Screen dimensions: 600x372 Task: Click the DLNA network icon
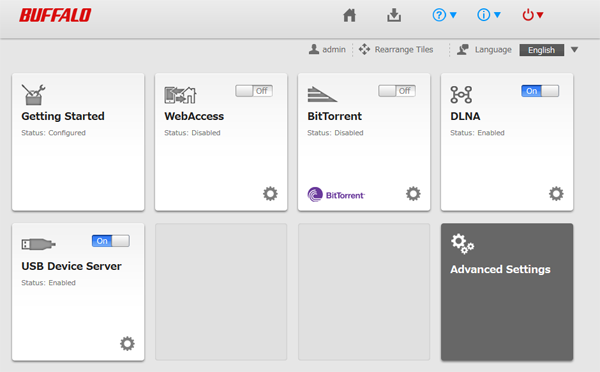(461, 95)
